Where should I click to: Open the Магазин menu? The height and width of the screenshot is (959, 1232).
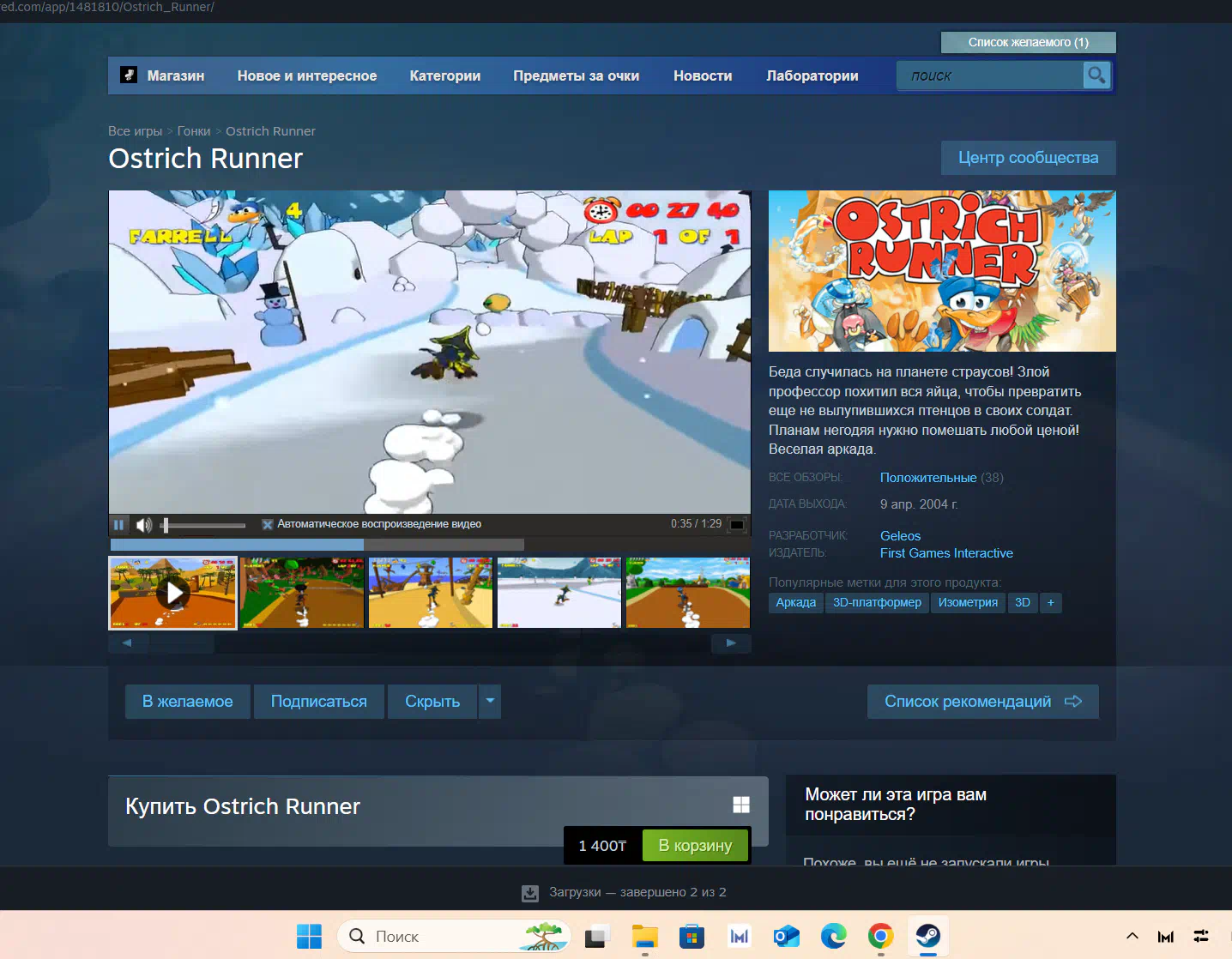coord(176,75)
